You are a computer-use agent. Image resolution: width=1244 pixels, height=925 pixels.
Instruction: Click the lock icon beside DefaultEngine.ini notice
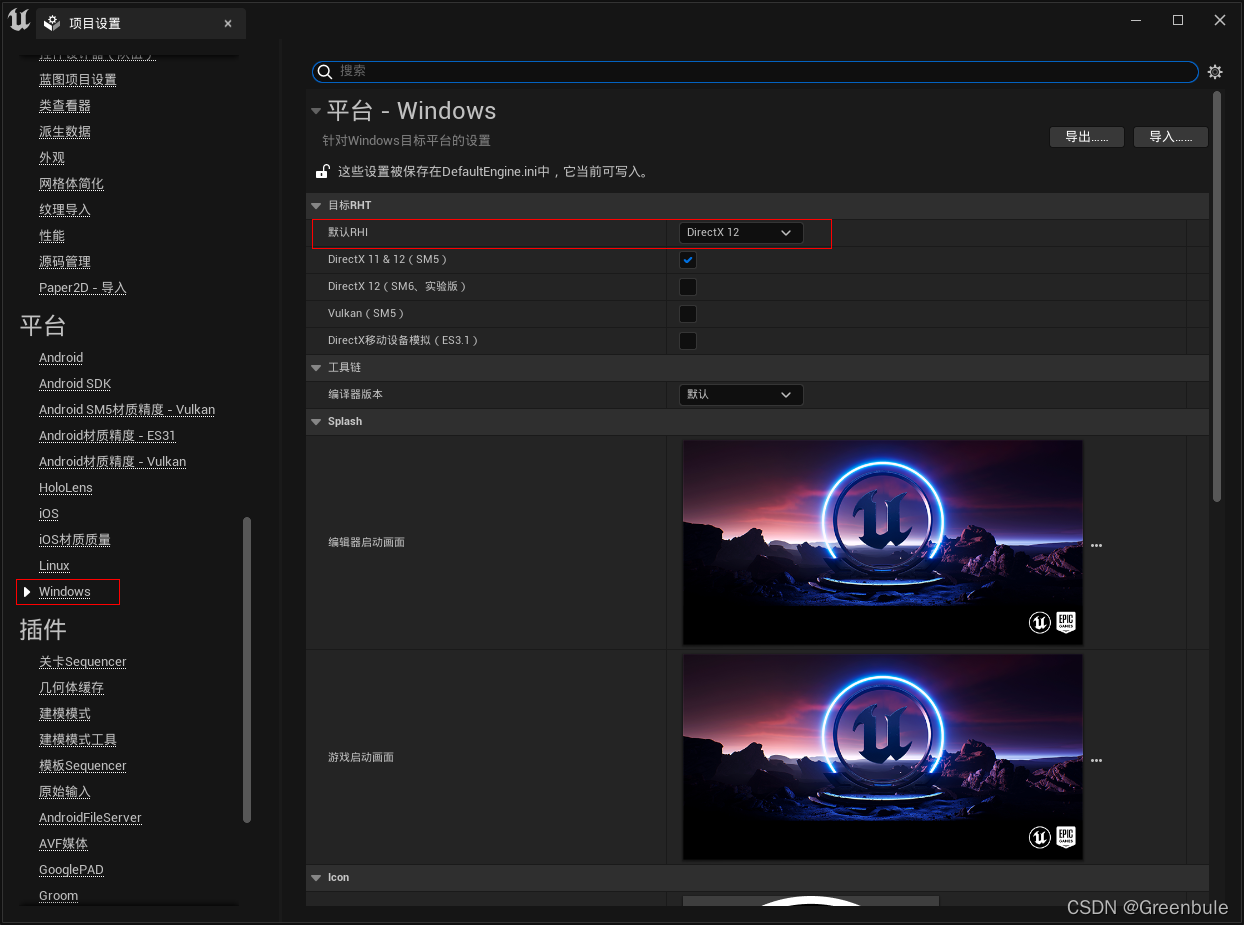pos(322,171)
